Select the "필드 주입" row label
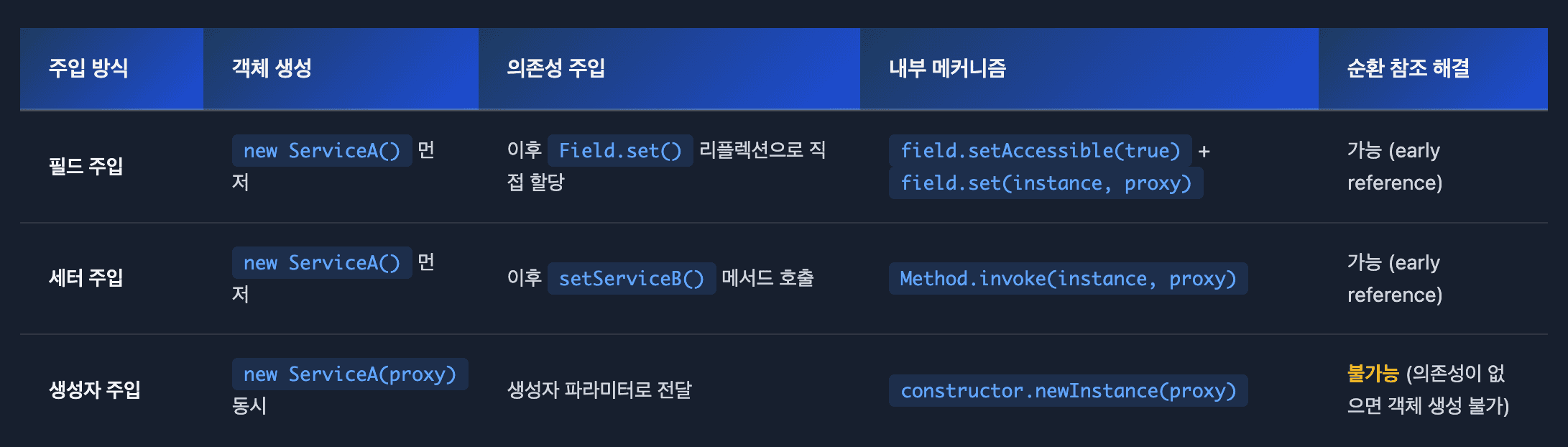 coord(86,166)
